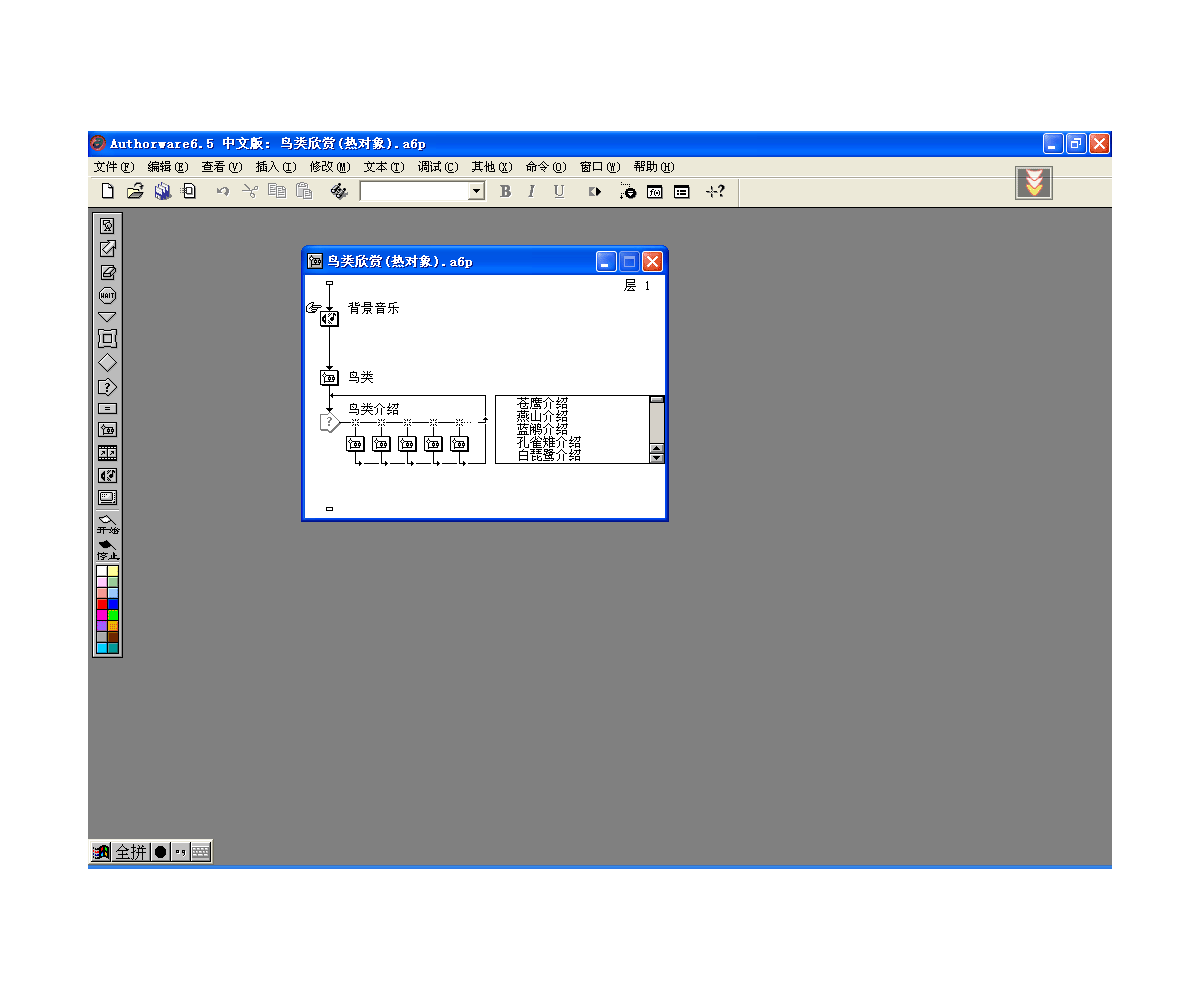Click 孔雀雉介绍 in the response list

pyautogui.click(x=548, y=442)
